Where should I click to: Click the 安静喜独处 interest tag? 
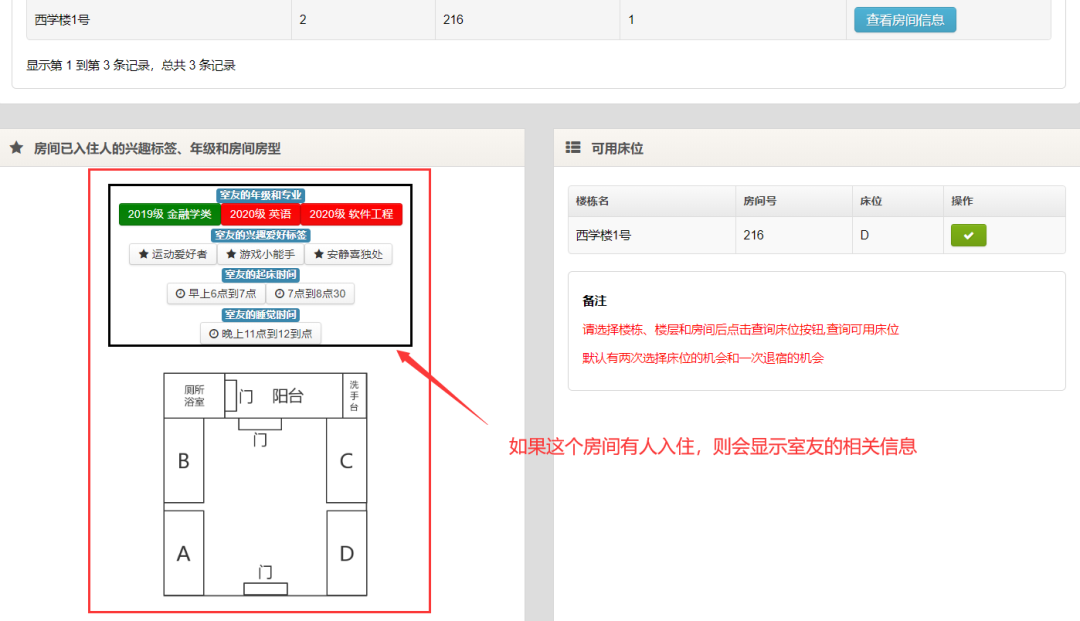349,254
